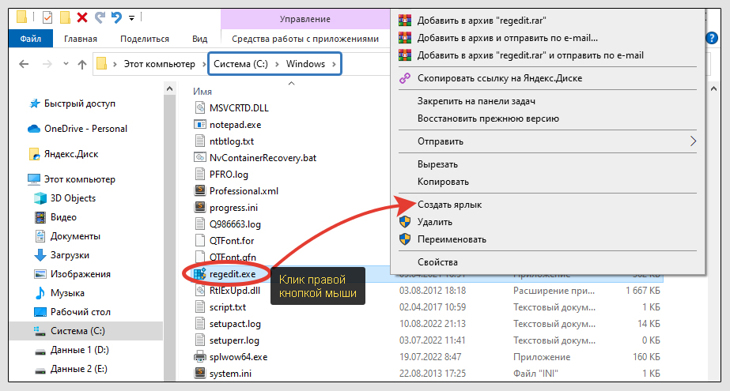This screenshot has height=391, width=730.
Task: Open Изображения folder in sidebar
Action: (x=80, y=274)
